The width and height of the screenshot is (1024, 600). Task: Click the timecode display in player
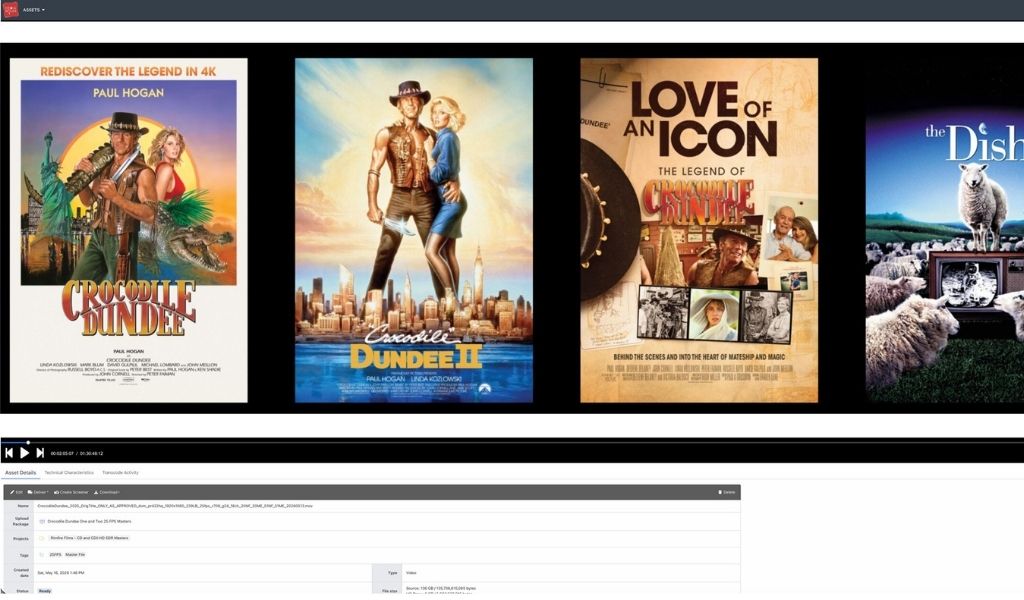tap(76, 453)
